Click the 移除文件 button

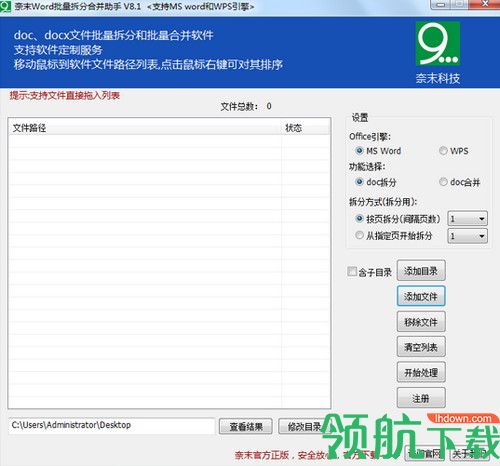point(421,322)
